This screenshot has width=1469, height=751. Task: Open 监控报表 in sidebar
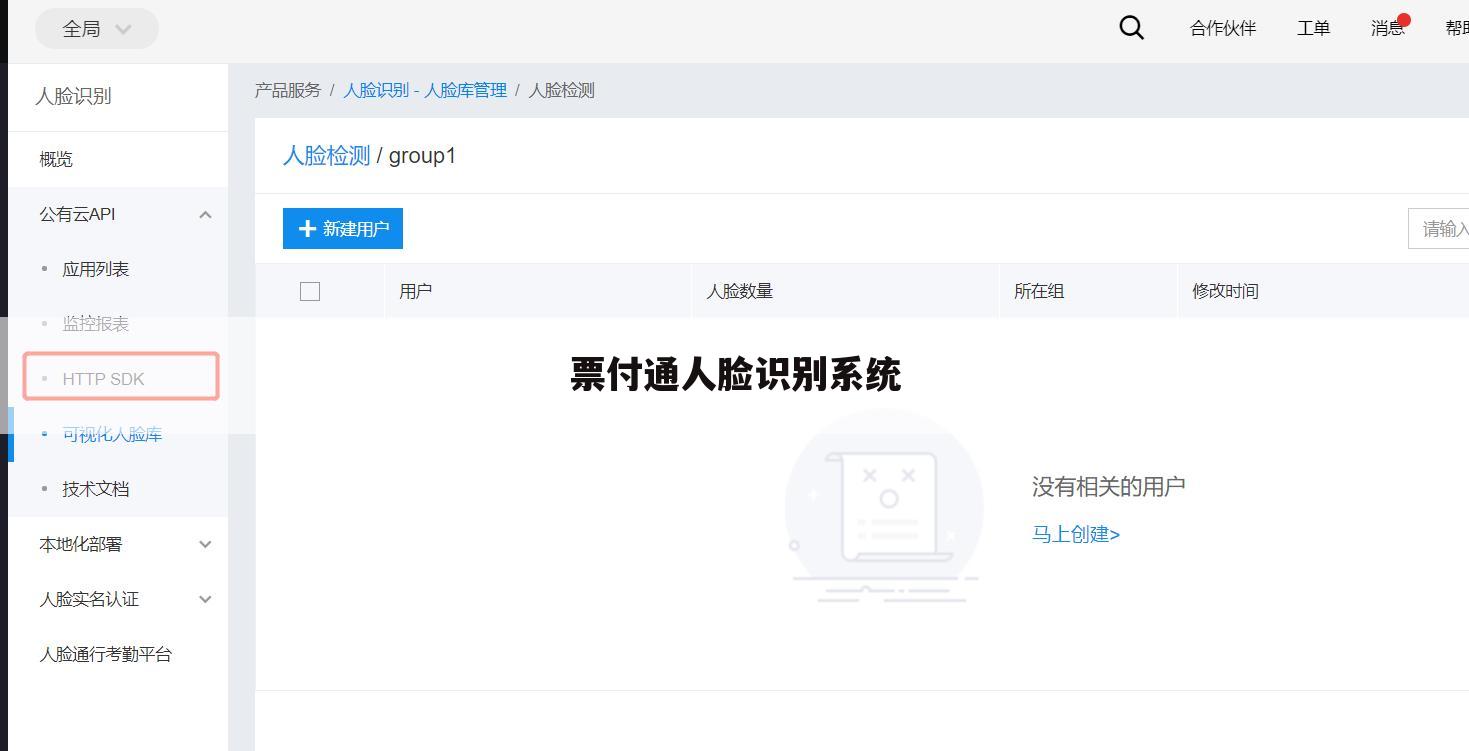[95, 324]
